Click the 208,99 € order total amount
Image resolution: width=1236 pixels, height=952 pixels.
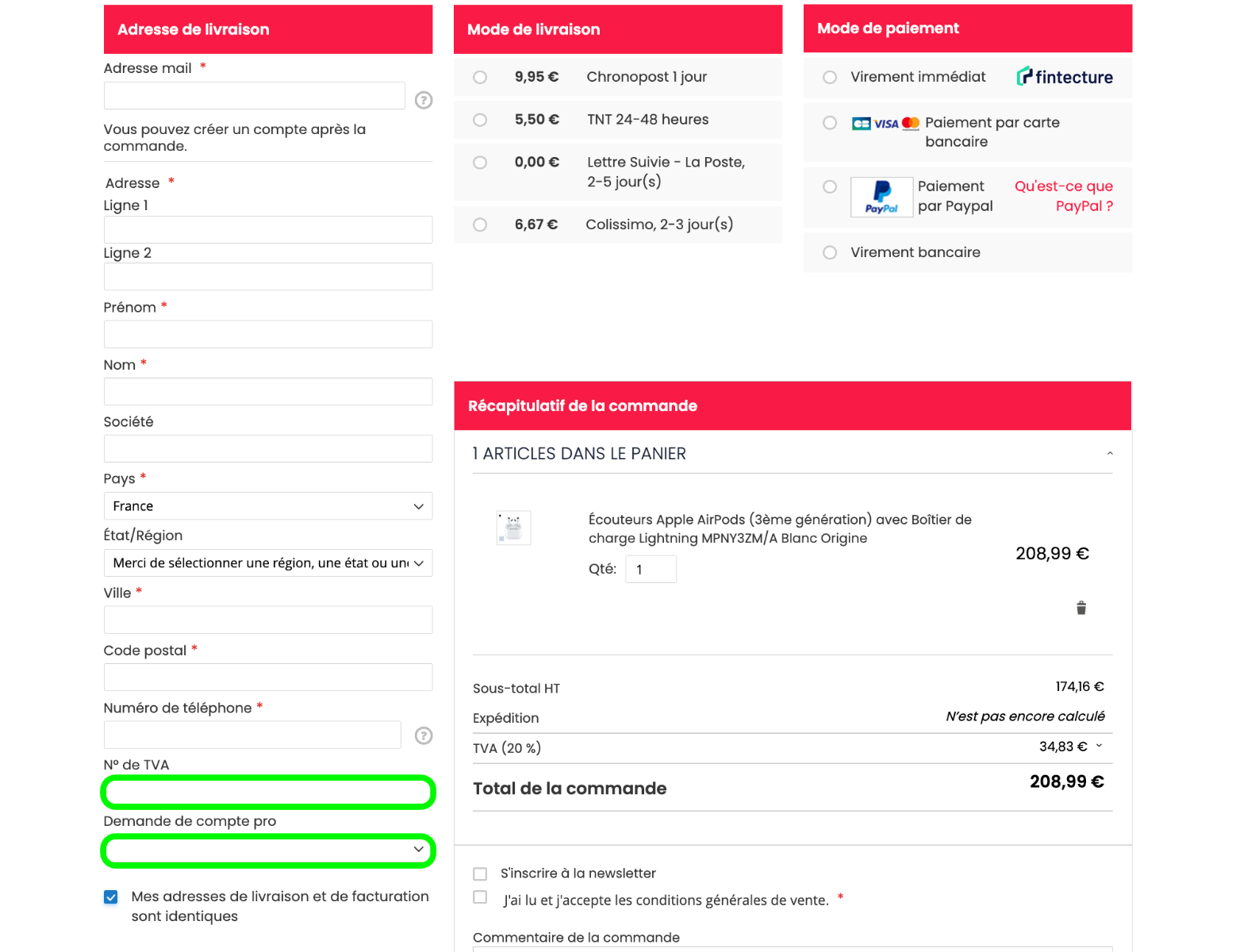1067,782
